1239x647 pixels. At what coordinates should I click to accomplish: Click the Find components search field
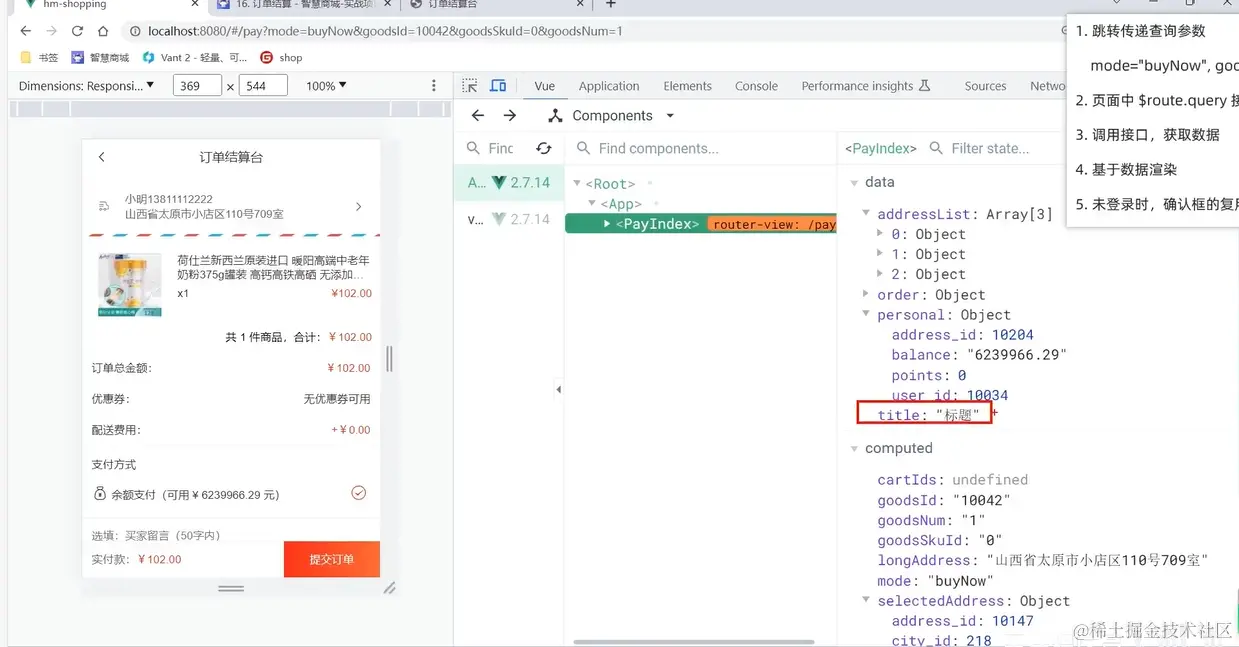(x=706, y=148)
